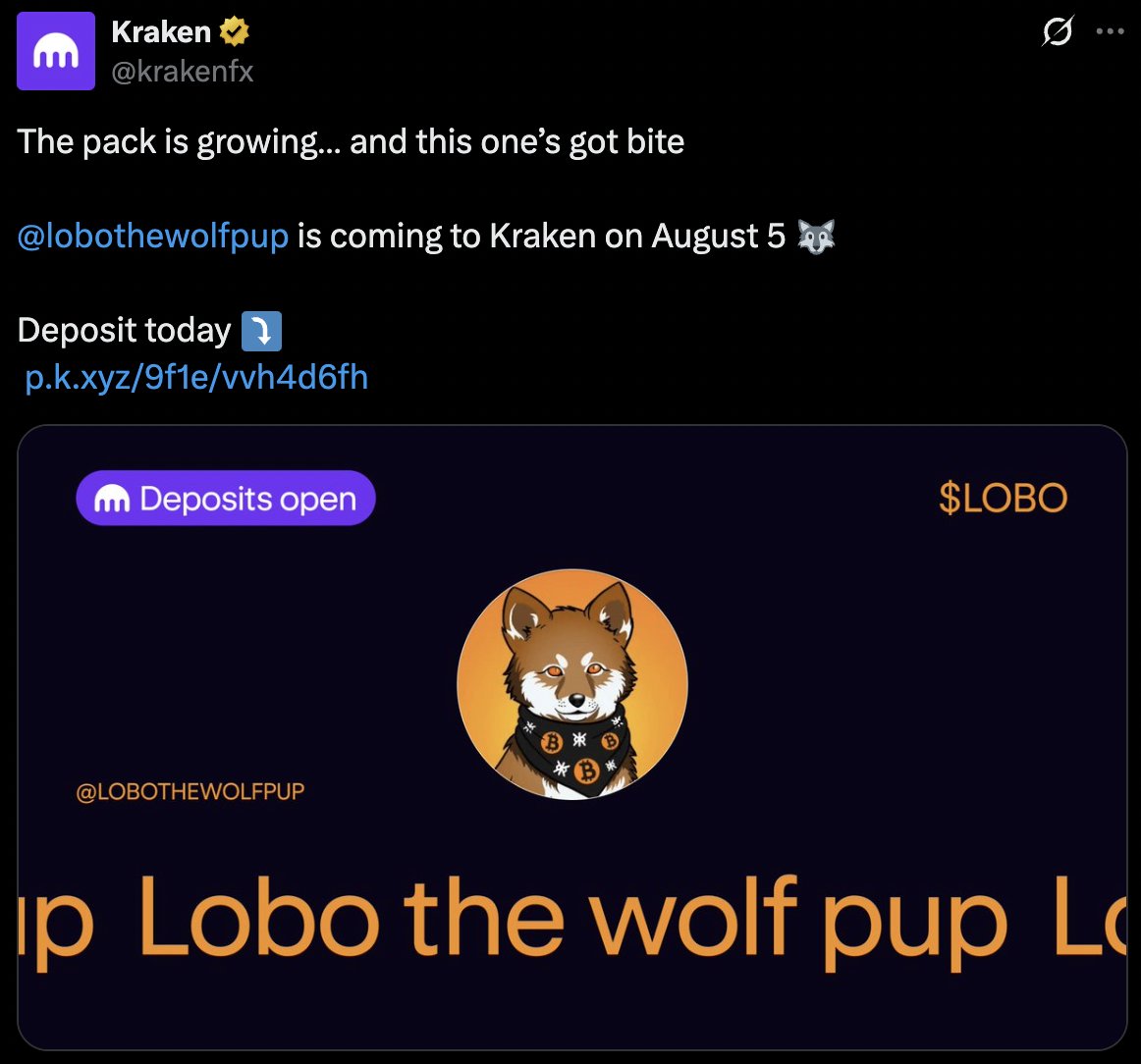Click the $LOBO ticker label

click(x=1003, y=499)
